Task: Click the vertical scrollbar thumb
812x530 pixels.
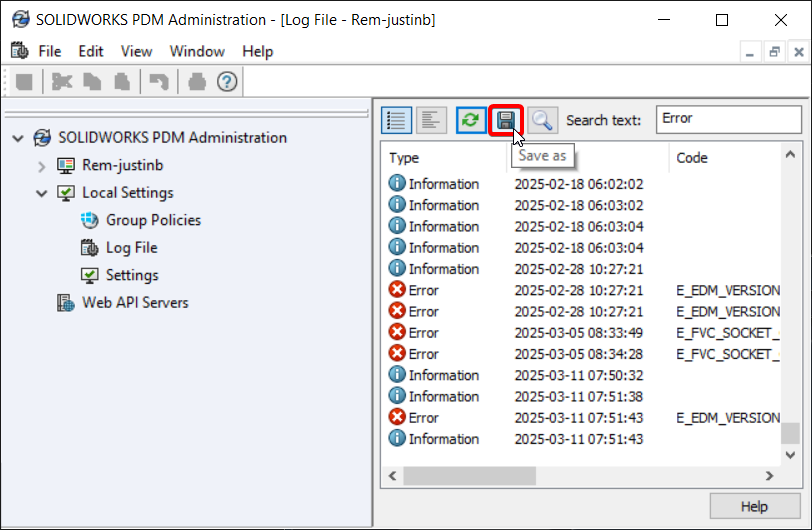Action: (x=790, y=434)
